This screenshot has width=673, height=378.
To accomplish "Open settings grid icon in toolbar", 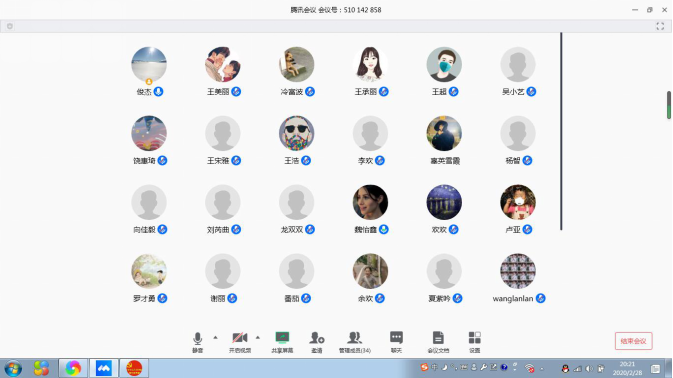I will pyautogui.click(x=474, y=342).
